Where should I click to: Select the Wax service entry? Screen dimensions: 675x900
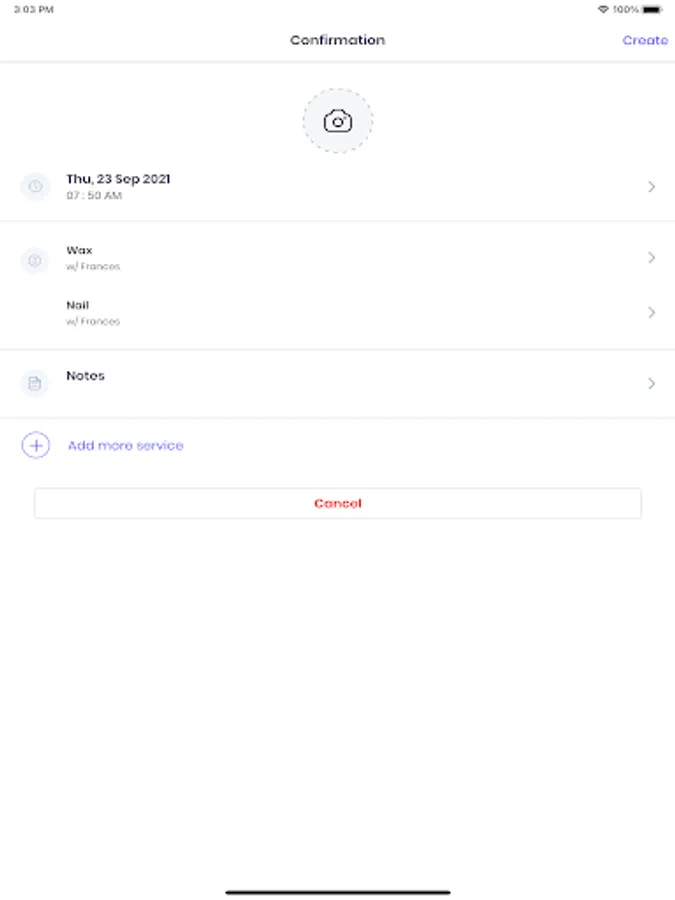click(80, 251)
